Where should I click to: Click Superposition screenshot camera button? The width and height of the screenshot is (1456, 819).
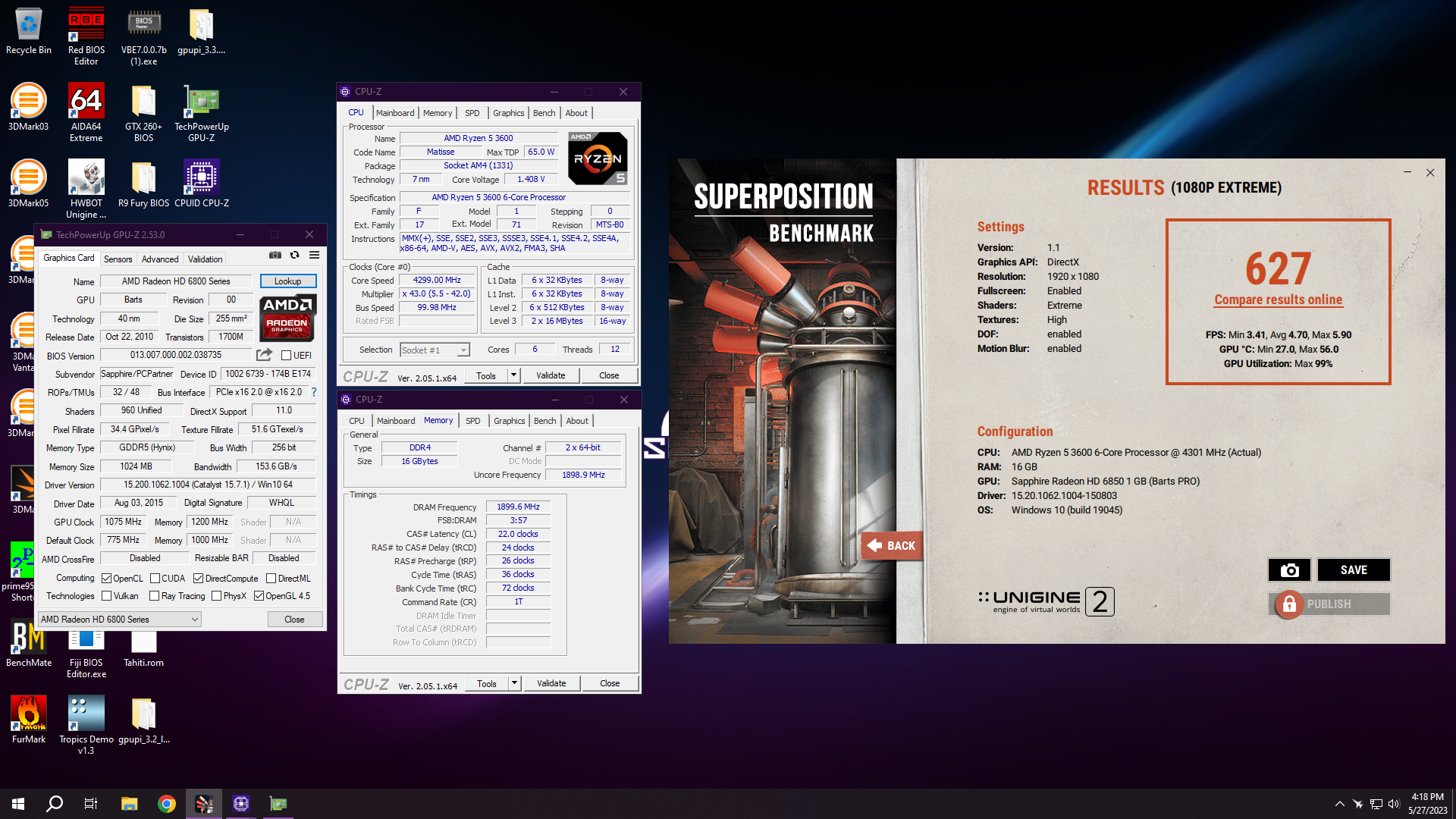[x=1289, y=570]
